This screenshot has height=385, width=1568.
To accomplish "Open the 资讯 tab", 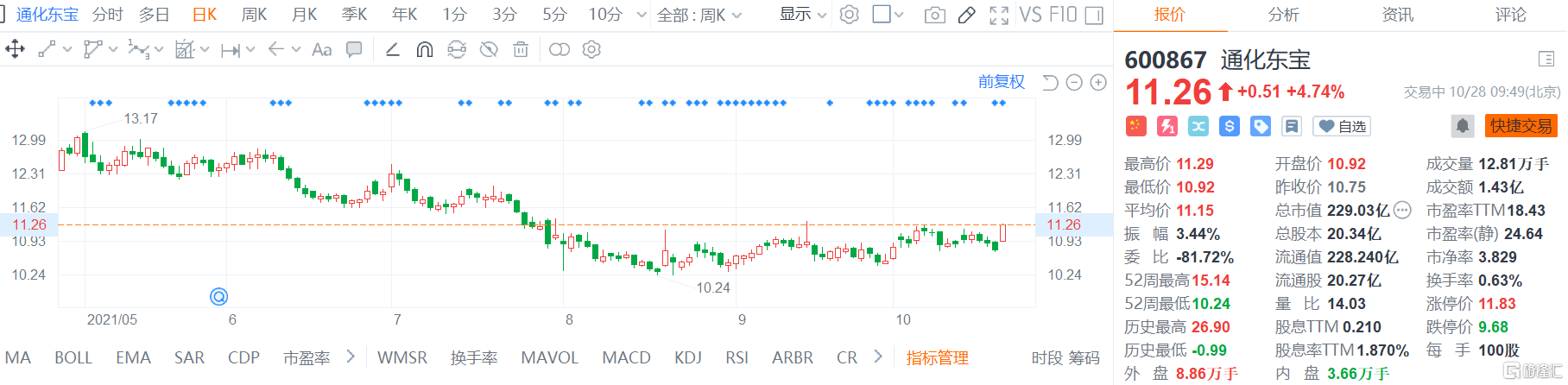I will point(1398,15).
